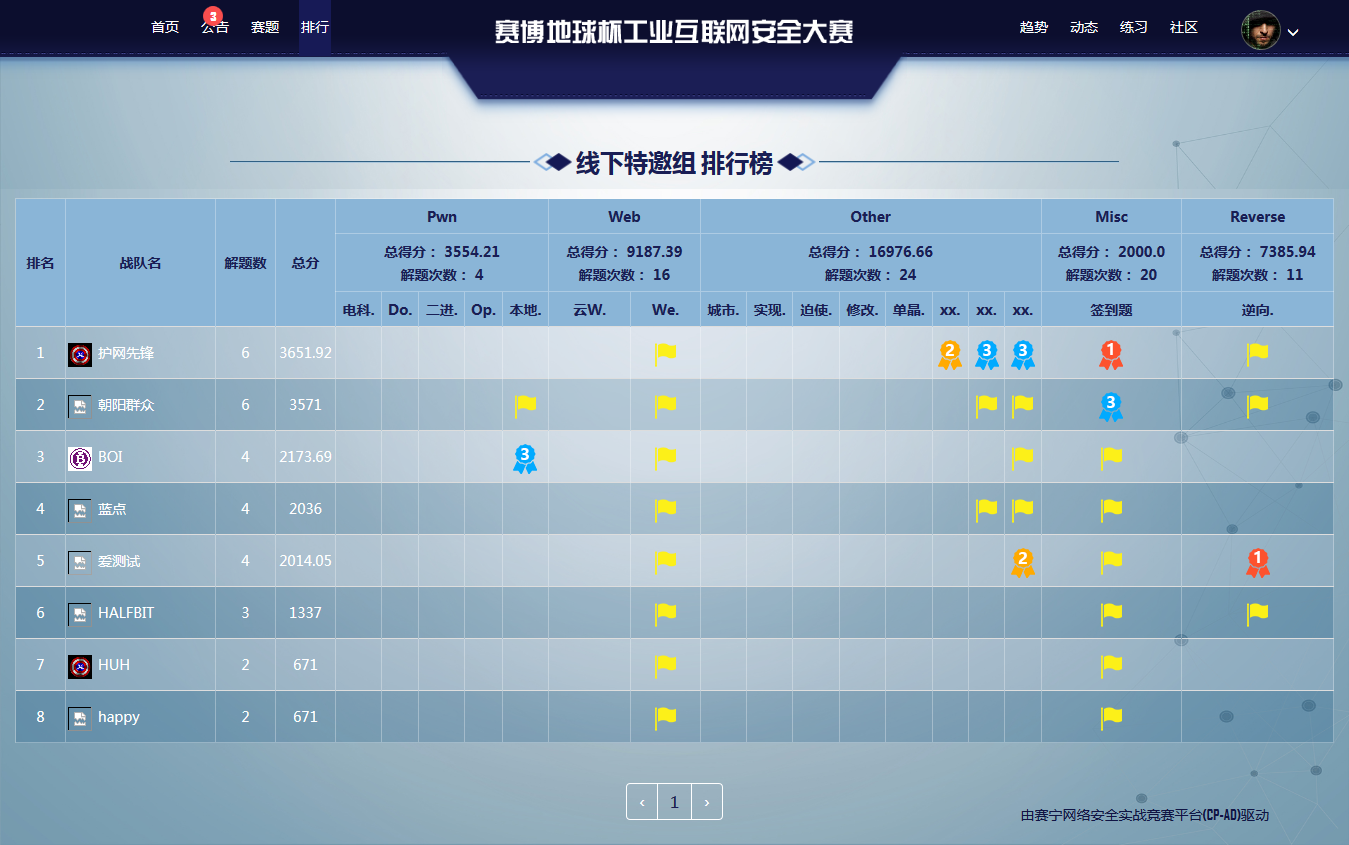Screen dimensions: 1349x845
Task: Go to the next page of results
Action: click(707, 802)
